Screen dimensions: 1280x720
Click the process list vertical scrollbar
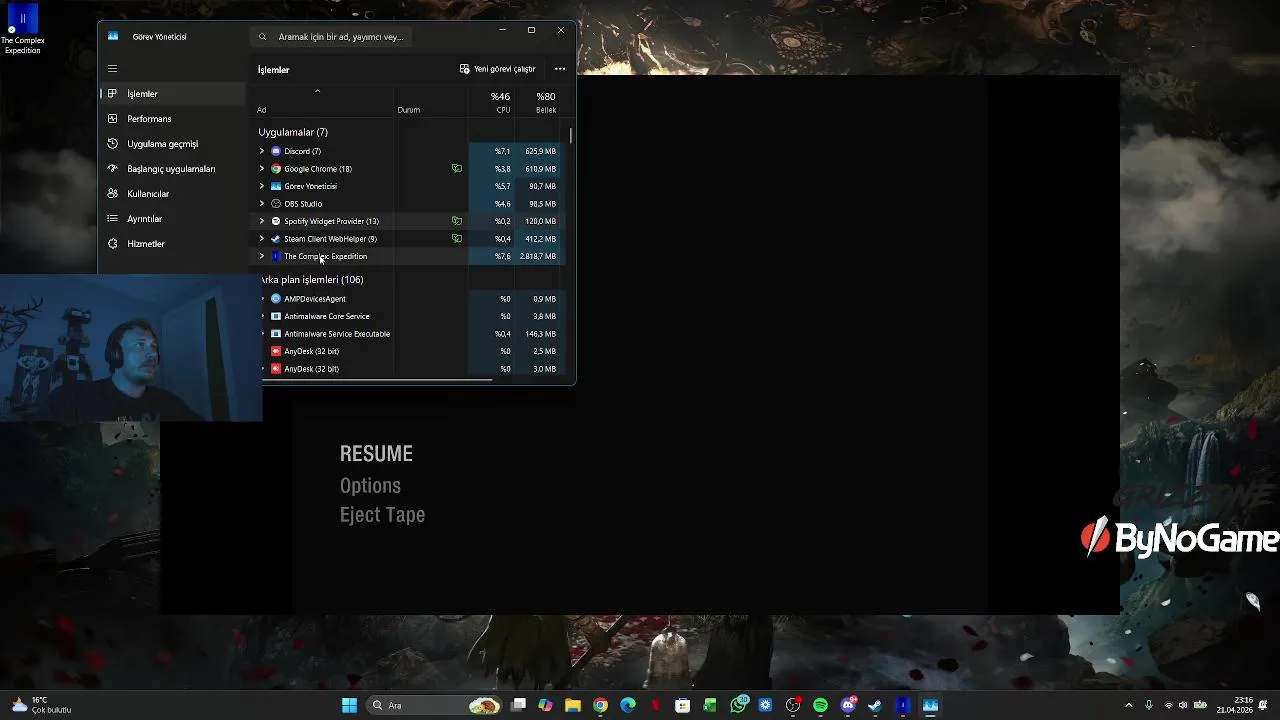[x=571, y=135]
